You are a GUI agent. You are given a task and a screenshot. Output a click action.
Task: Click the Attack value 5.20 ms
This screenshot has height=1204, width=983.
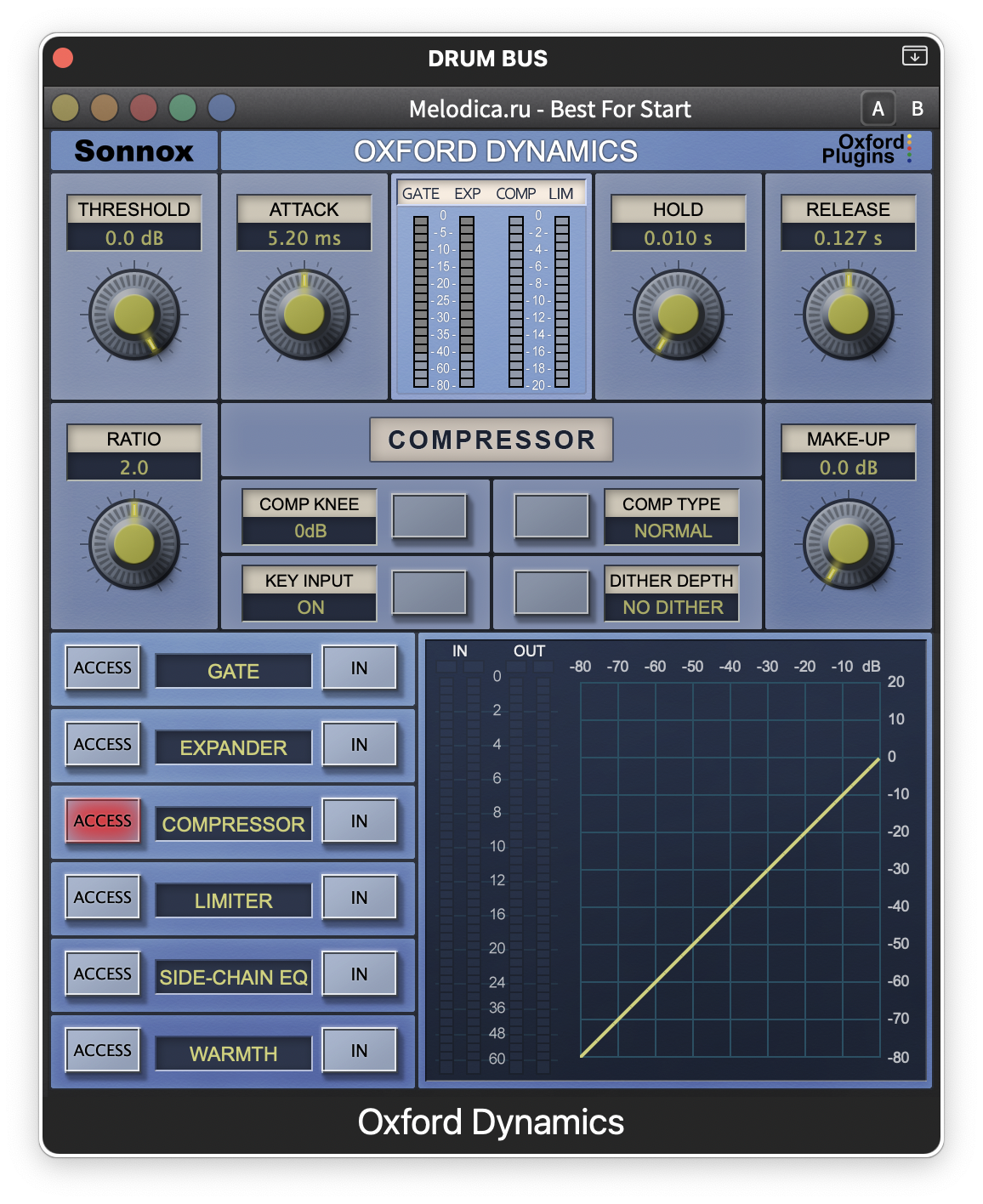[304, 238]
